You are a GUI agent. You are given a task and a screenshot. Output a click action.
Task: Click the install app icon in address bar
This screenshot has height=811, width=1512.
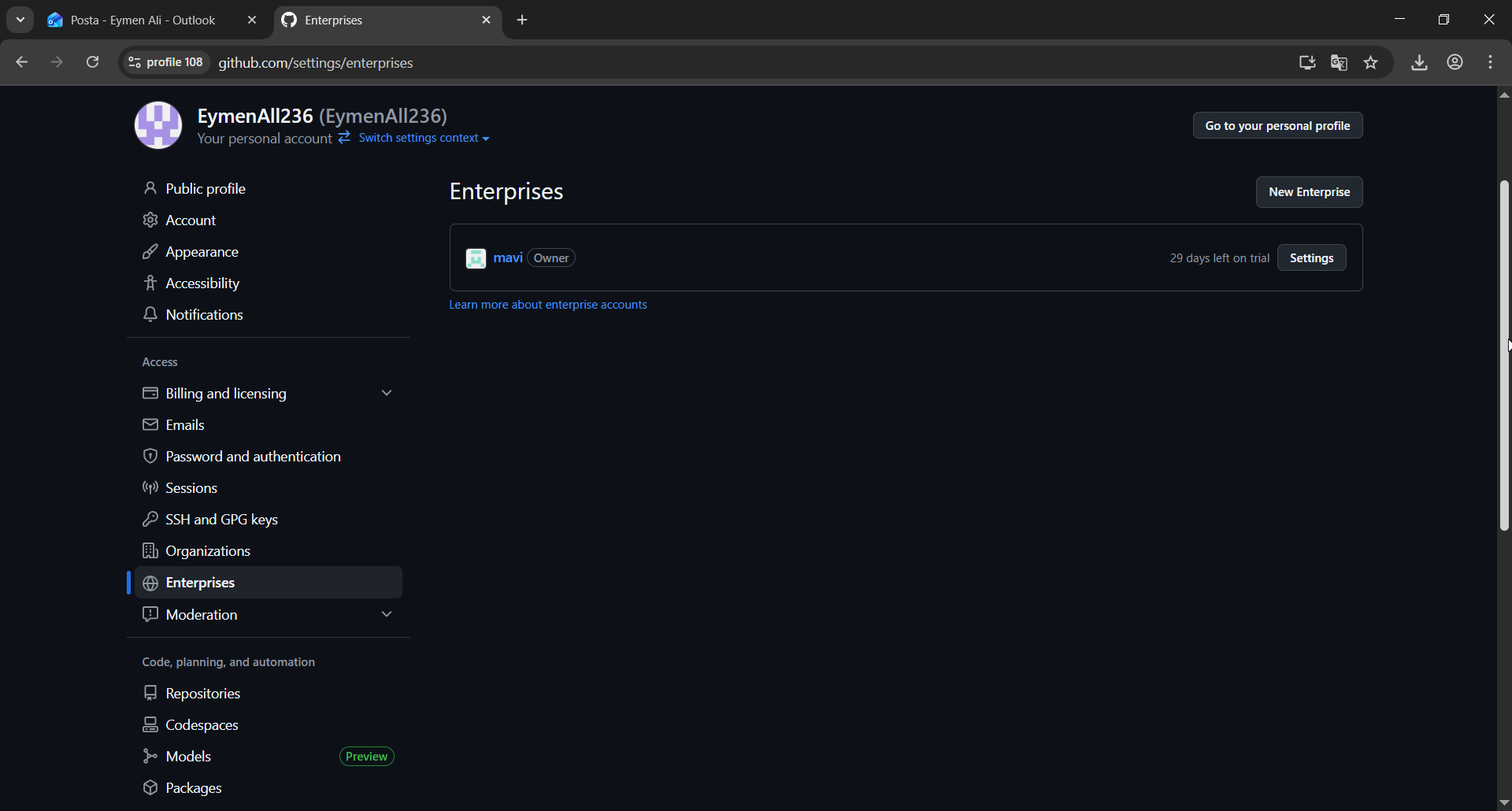[x=1307, y=62]
